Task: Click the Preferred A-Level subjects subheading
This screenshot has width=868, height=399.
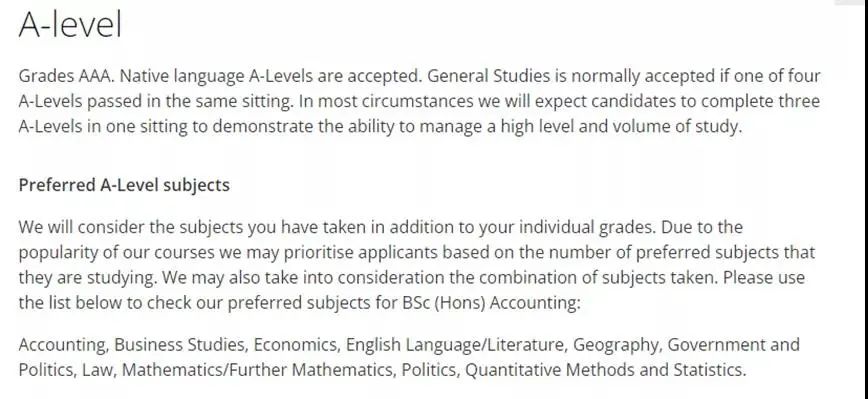Action: (x=124, y=185)
